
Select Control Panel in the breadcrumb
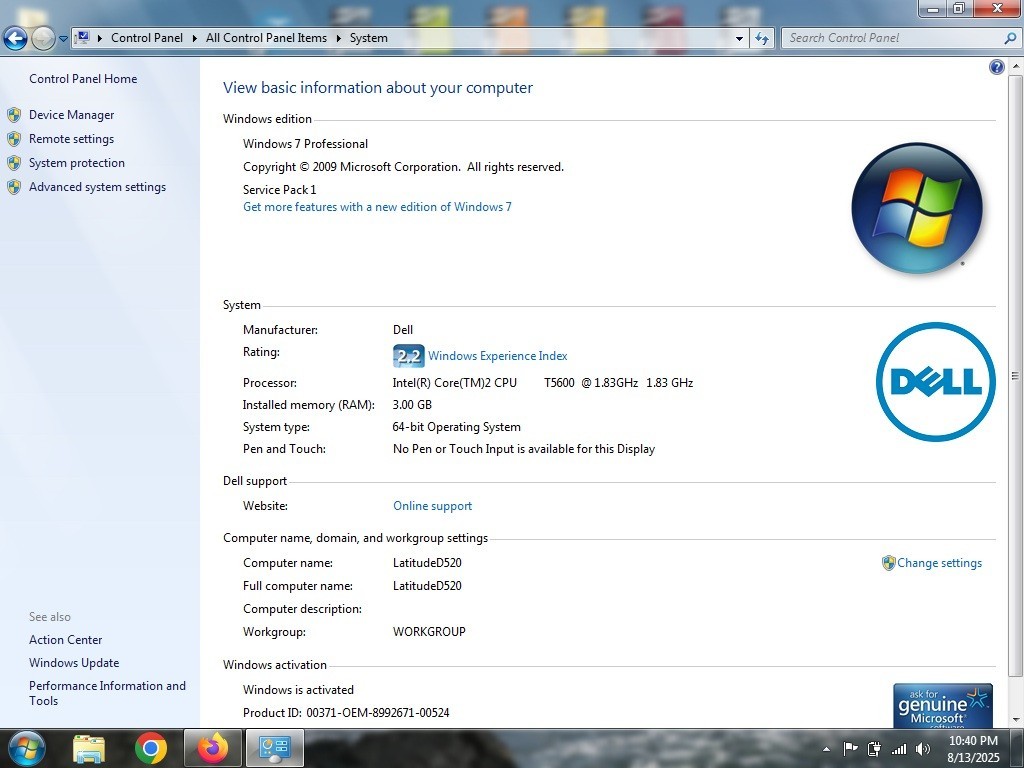(x=147, y=38)
